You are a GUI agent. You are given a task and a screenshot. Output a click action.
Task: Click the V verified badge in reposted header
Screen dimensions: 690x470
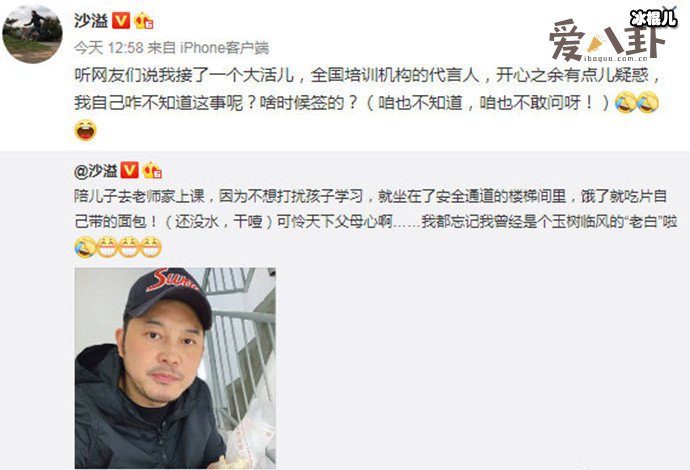(x=129, y=170)
